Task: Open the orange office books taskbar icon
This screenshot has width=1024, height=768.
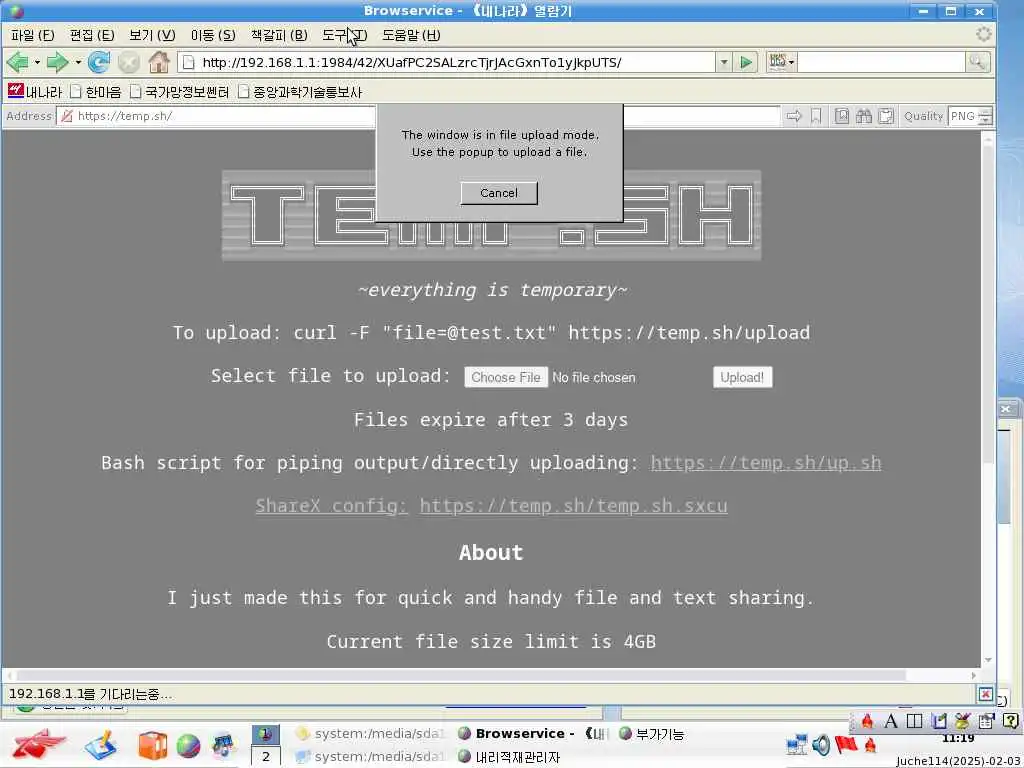Action: tap(153, 745)
